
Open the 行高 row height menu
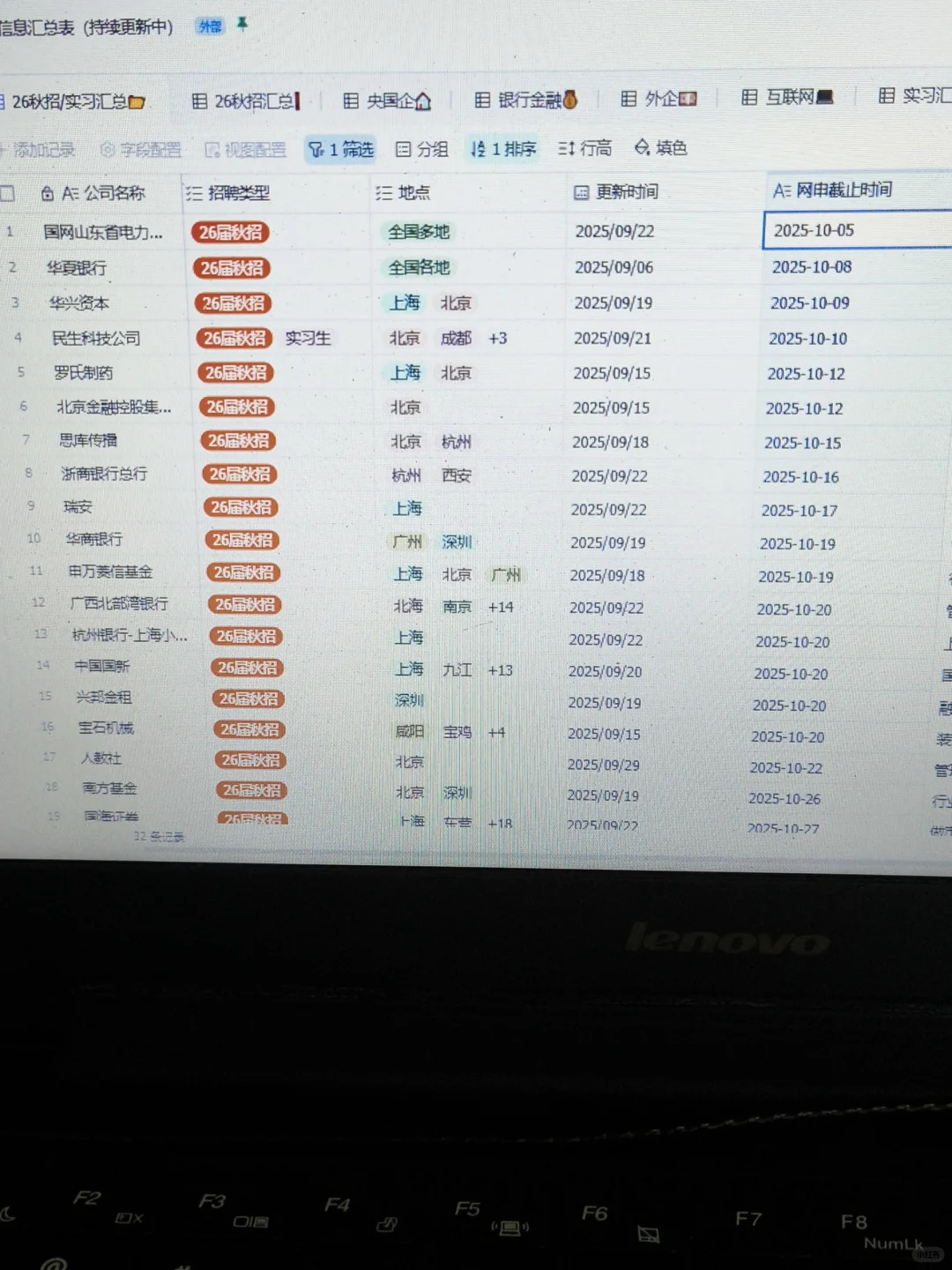(x=585, y=148)
